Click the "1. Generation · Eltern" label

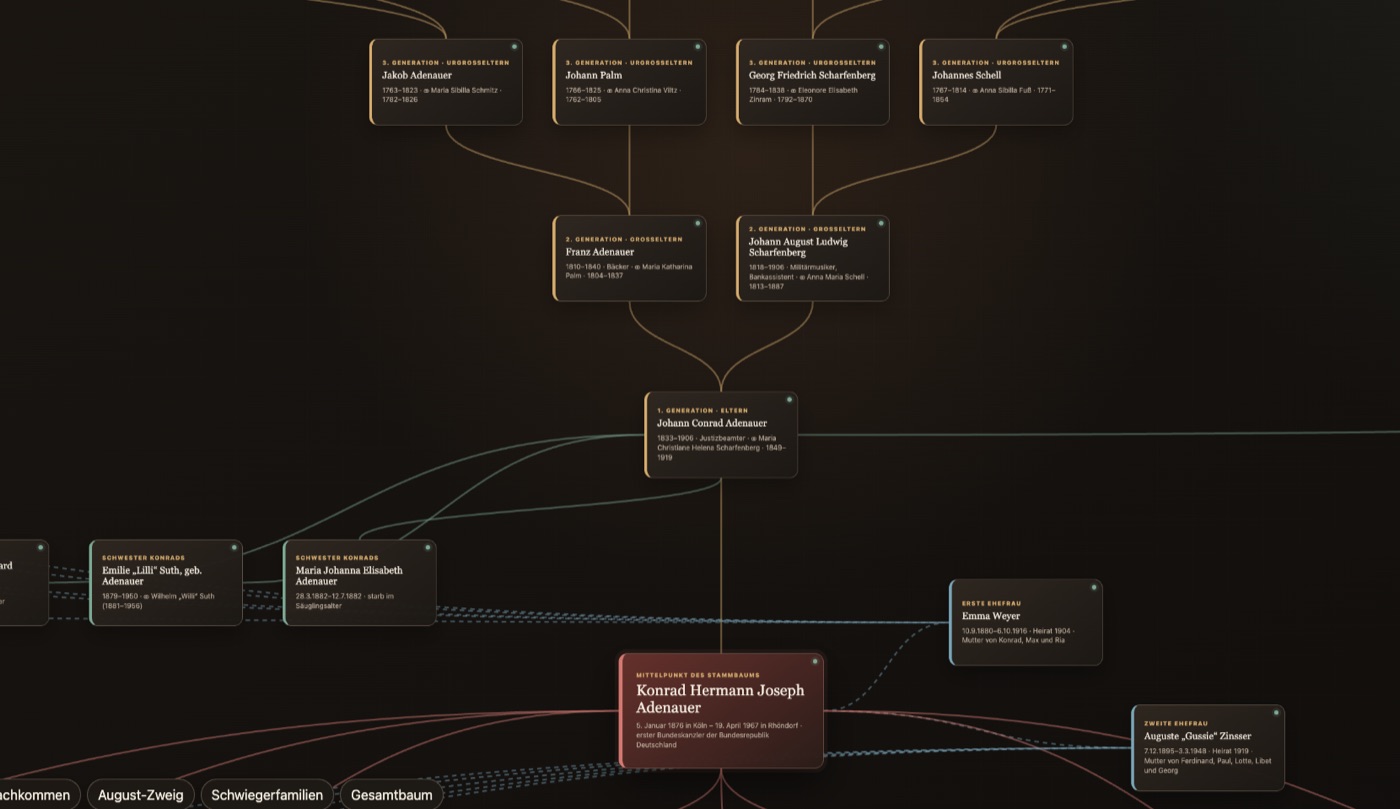702,411
